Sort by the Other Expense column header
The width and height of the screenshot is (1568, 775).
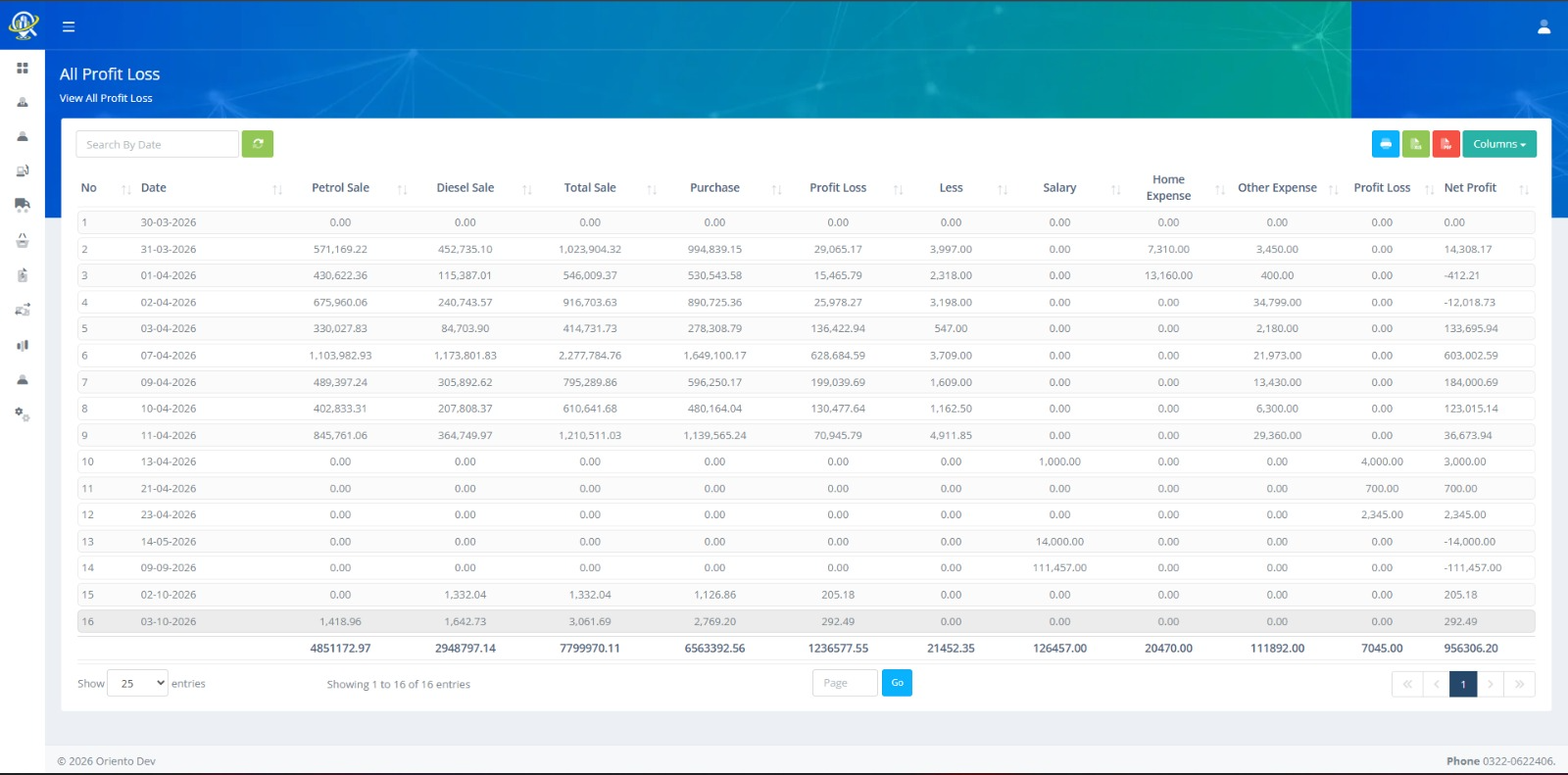pos(1277,188)
